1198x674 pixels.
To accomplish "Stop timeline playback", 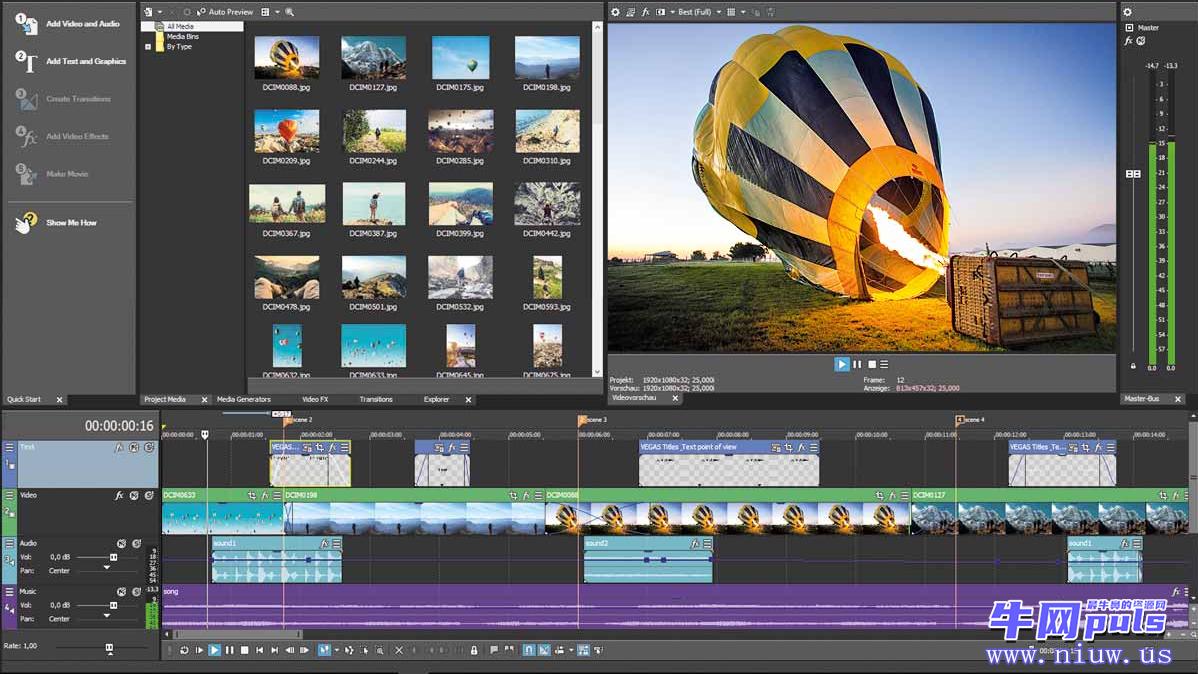I will [244, 650].
